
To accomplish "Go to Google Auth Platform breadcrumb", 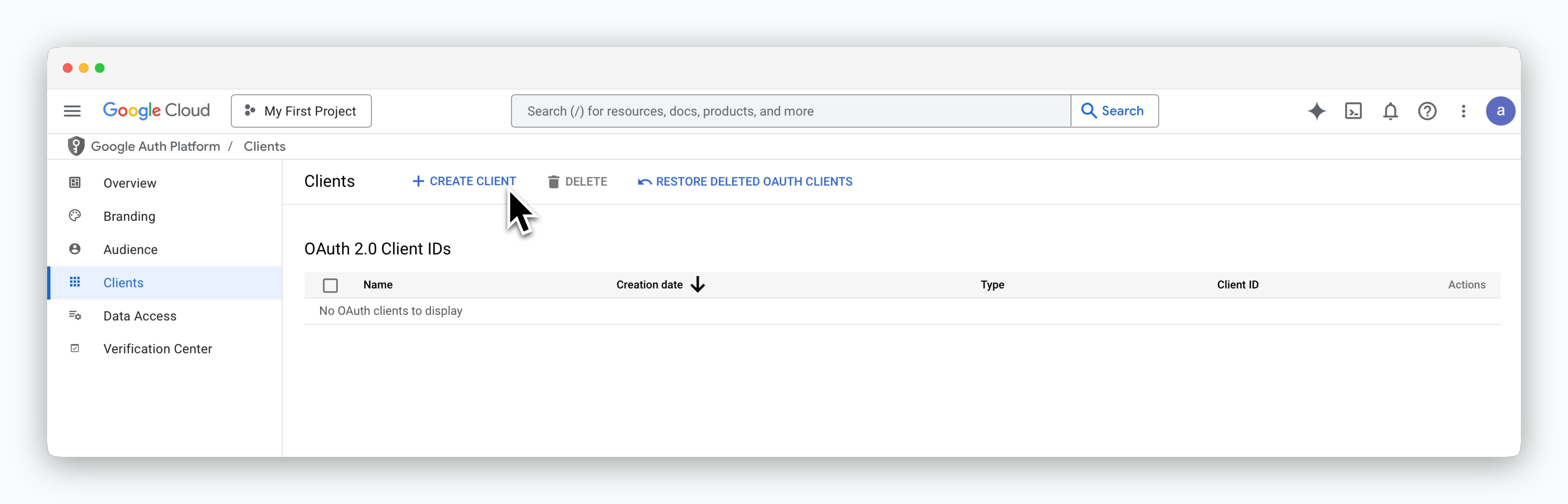I will 155,147.
